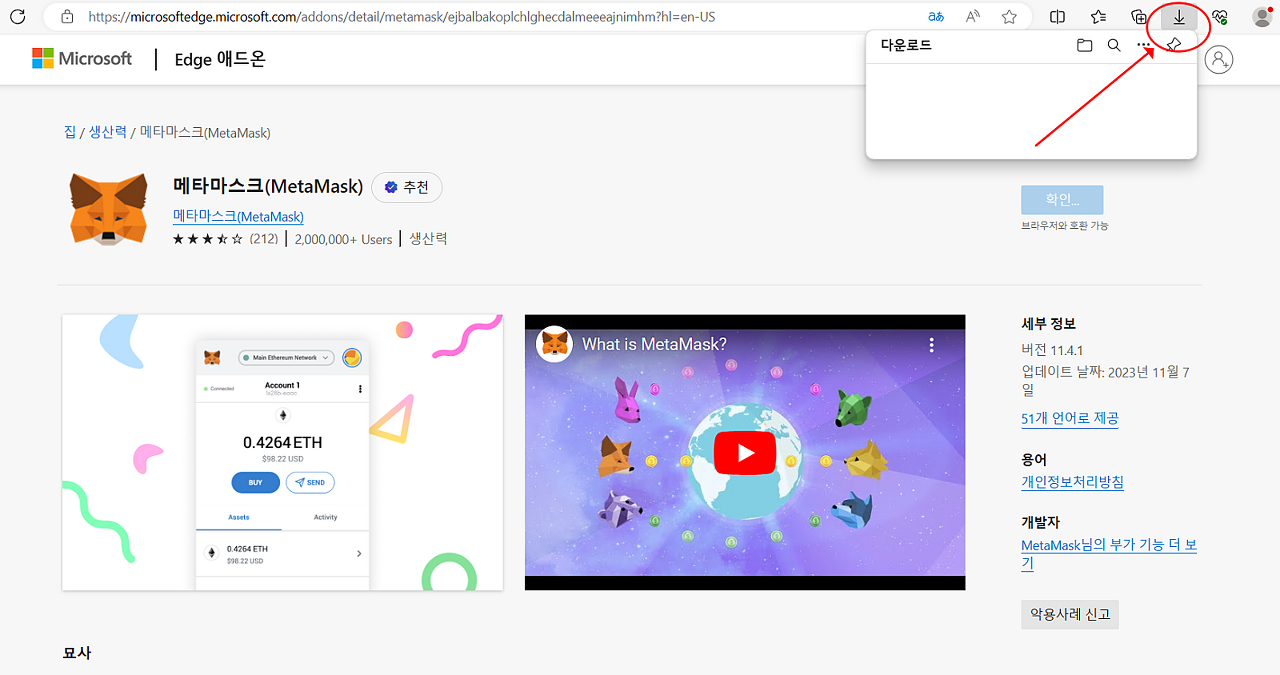Click the star rating (212)
The height and width of the screenshot is (675, 1280).
[x=225, y=239]
